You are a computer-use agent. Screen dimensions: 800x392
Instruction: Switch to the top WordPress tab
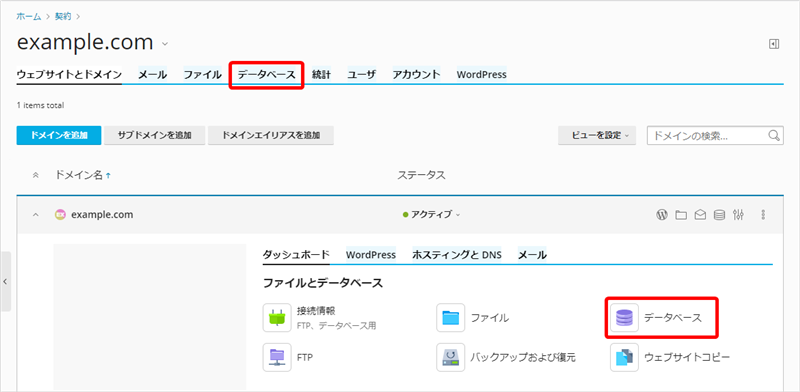tap(482, 75)
